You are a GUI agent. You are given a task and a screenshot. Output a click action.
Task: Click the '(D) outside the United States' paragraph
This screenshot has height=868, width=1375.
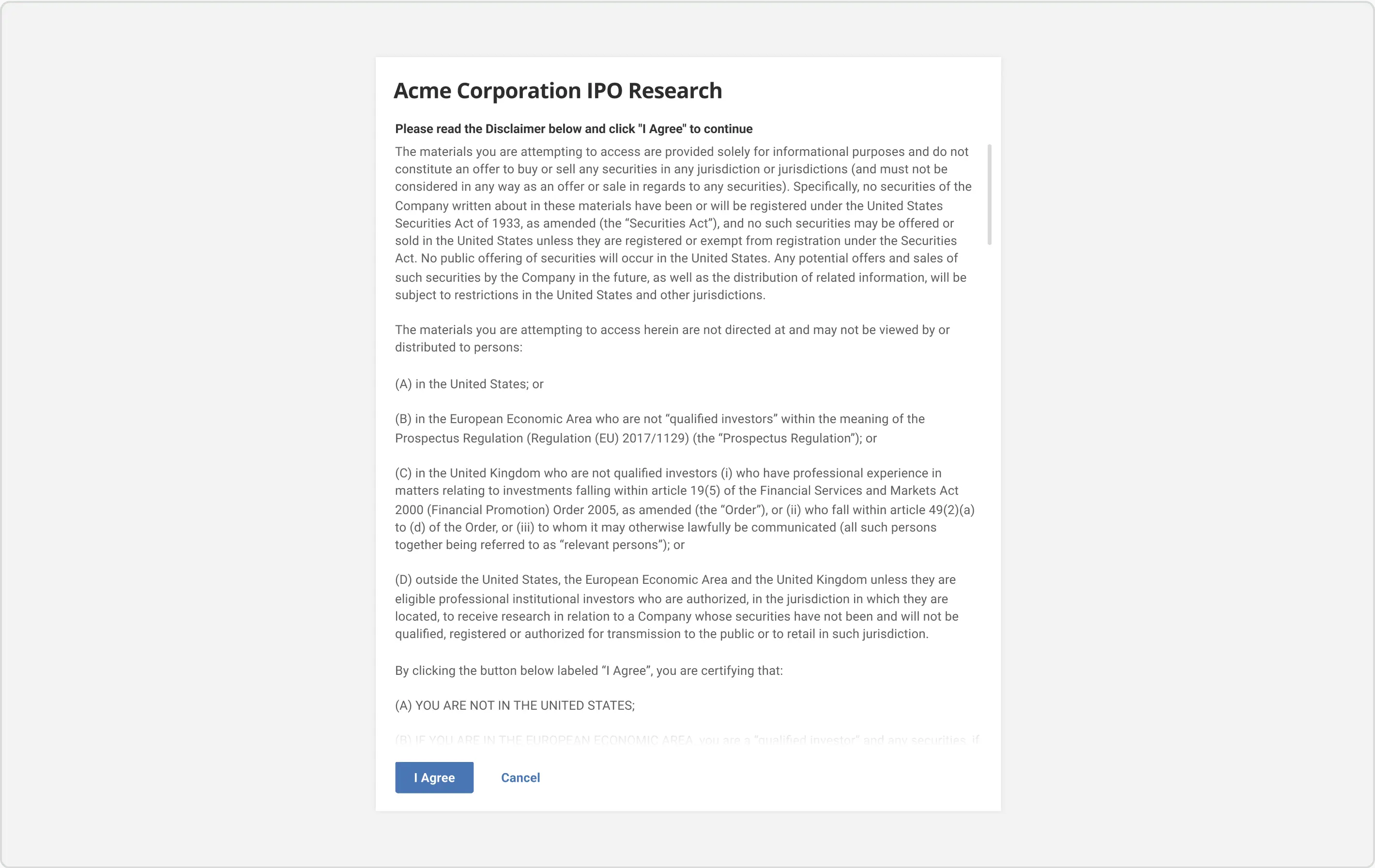point(677,607)
